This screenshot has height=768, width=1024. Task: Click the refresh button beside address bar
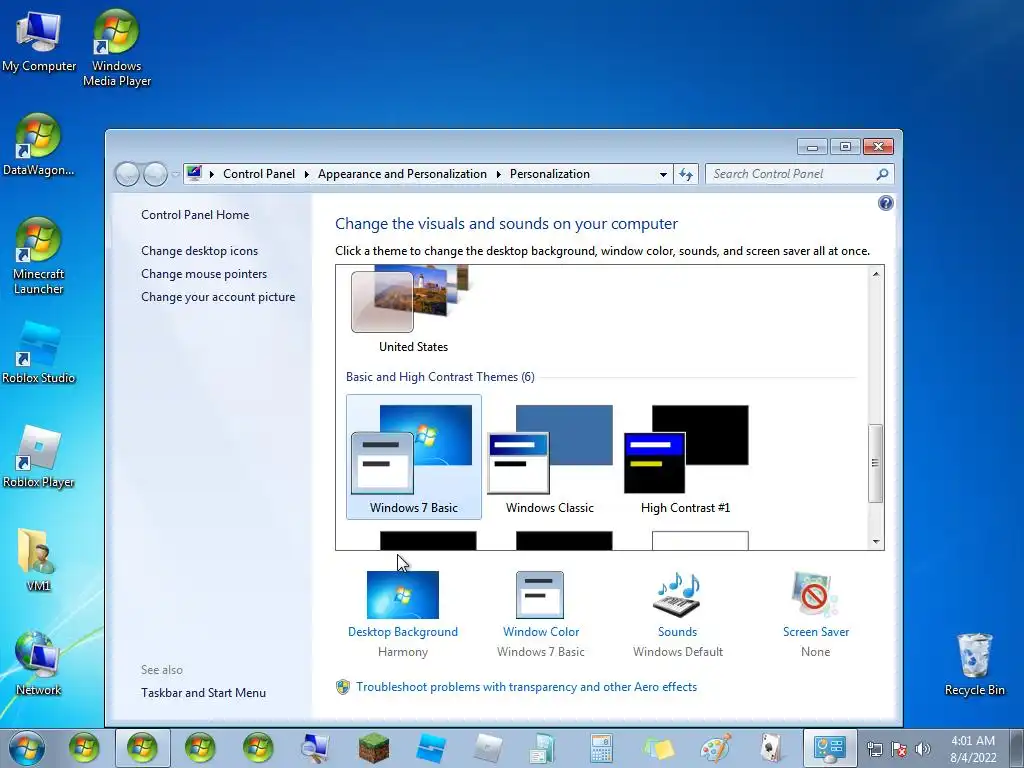point(686,174)
